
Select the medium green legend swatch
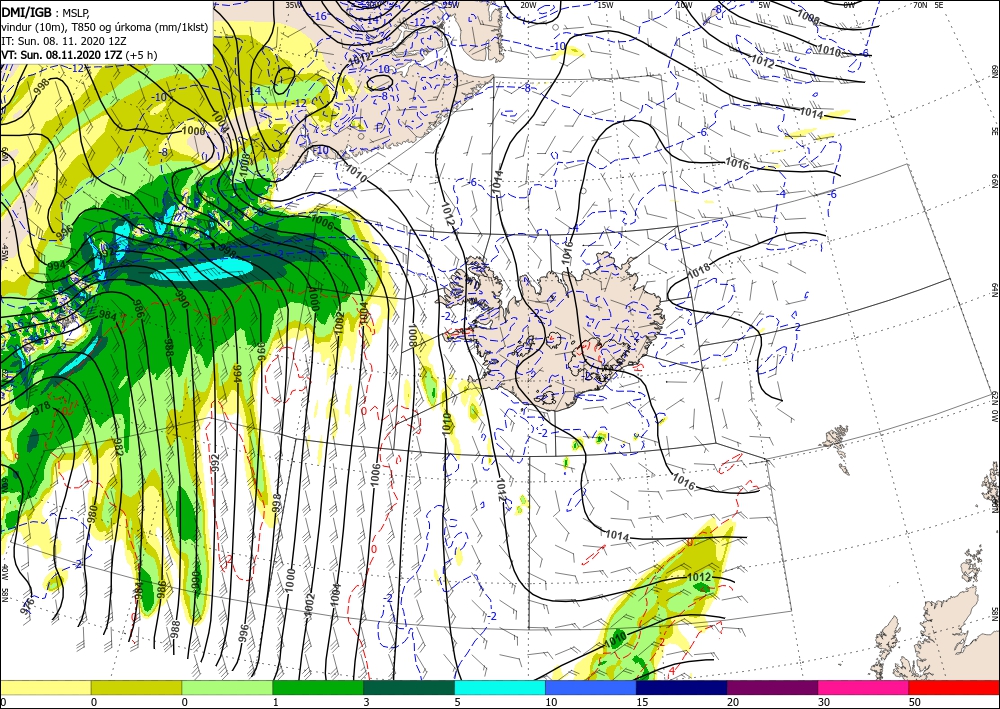[x=318, y=687]
